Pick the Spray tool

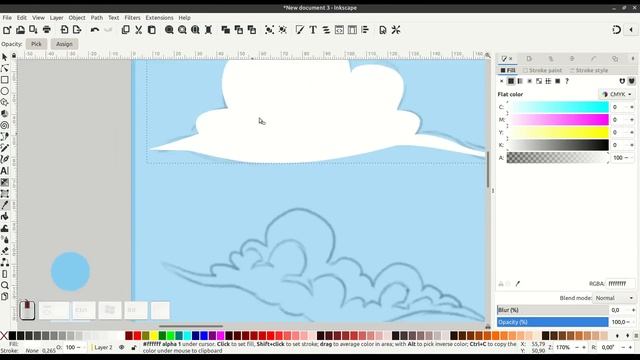pyautogui.click(x=4, y=239)
